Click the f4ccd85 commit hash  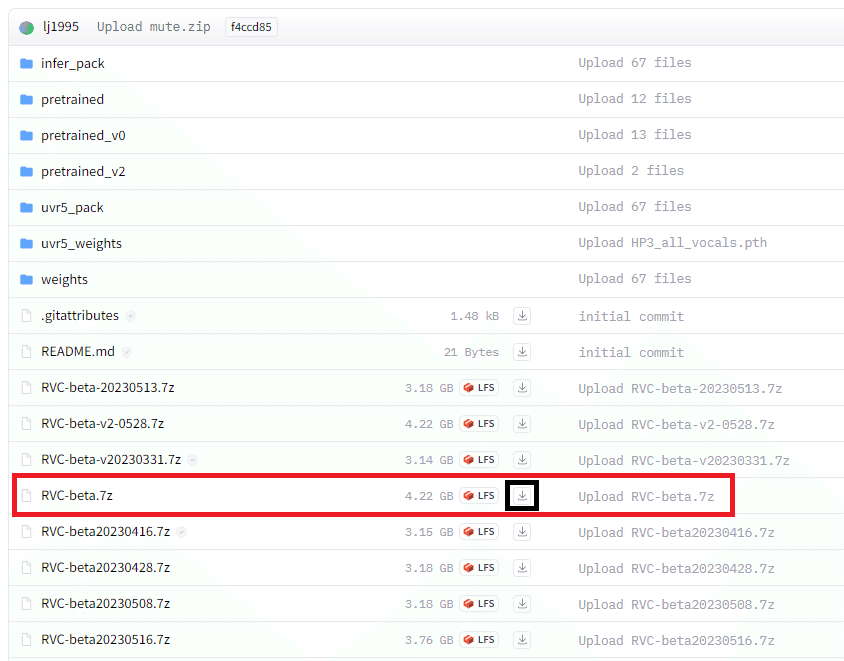pos(250,26)
